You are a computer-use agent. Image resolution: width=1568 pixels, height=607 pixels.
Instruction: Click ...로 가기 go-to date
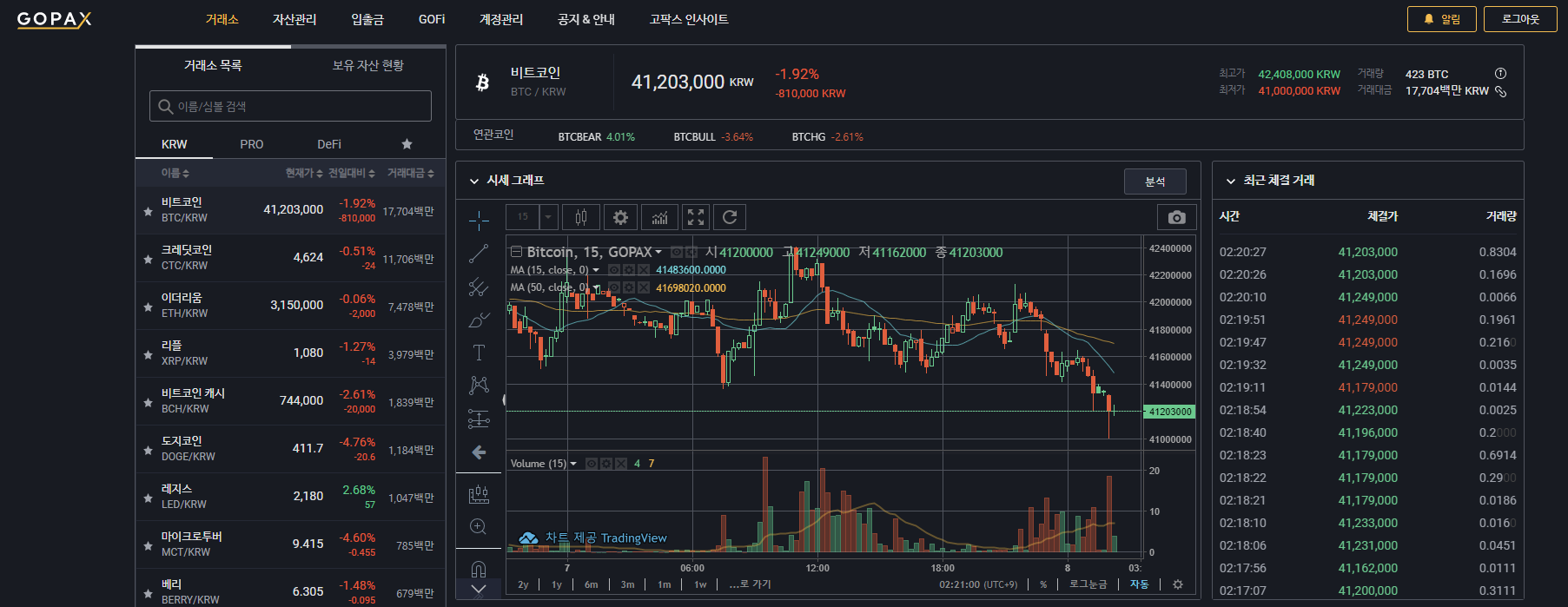[x=750, y=584]
